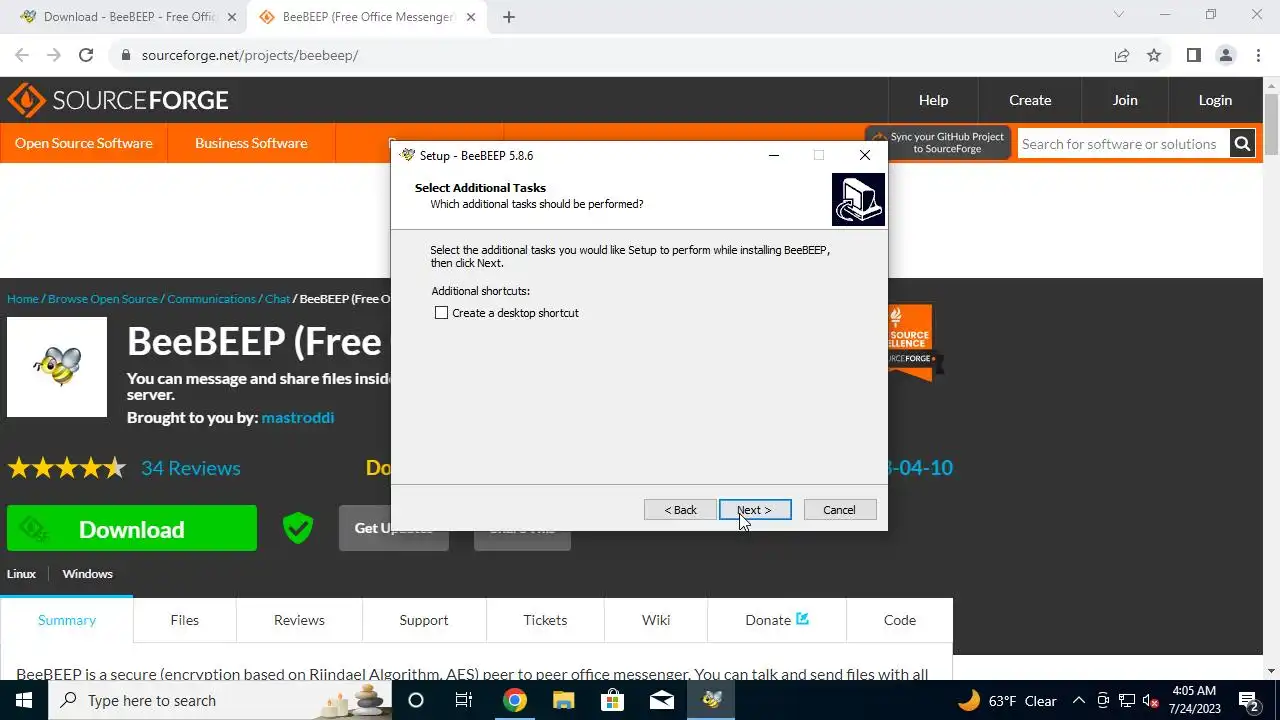Click the Home breadcrumb link
The height and width of the screenshot is (720, 1280).
pyautogui.click(x=23, y=299)
